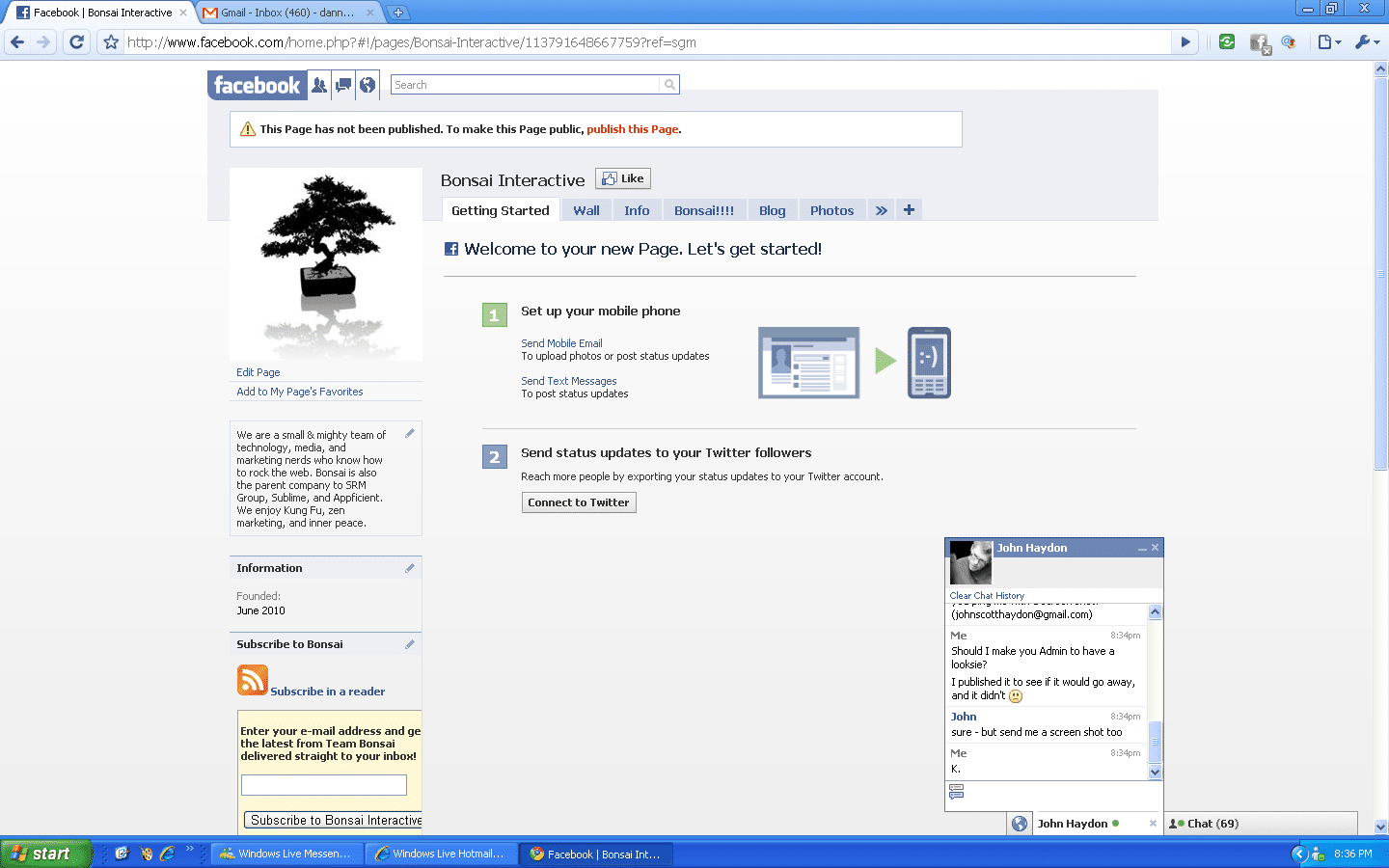Click the Facebook logo
The width and height of the screenshot is (1389, 868).
258,85
